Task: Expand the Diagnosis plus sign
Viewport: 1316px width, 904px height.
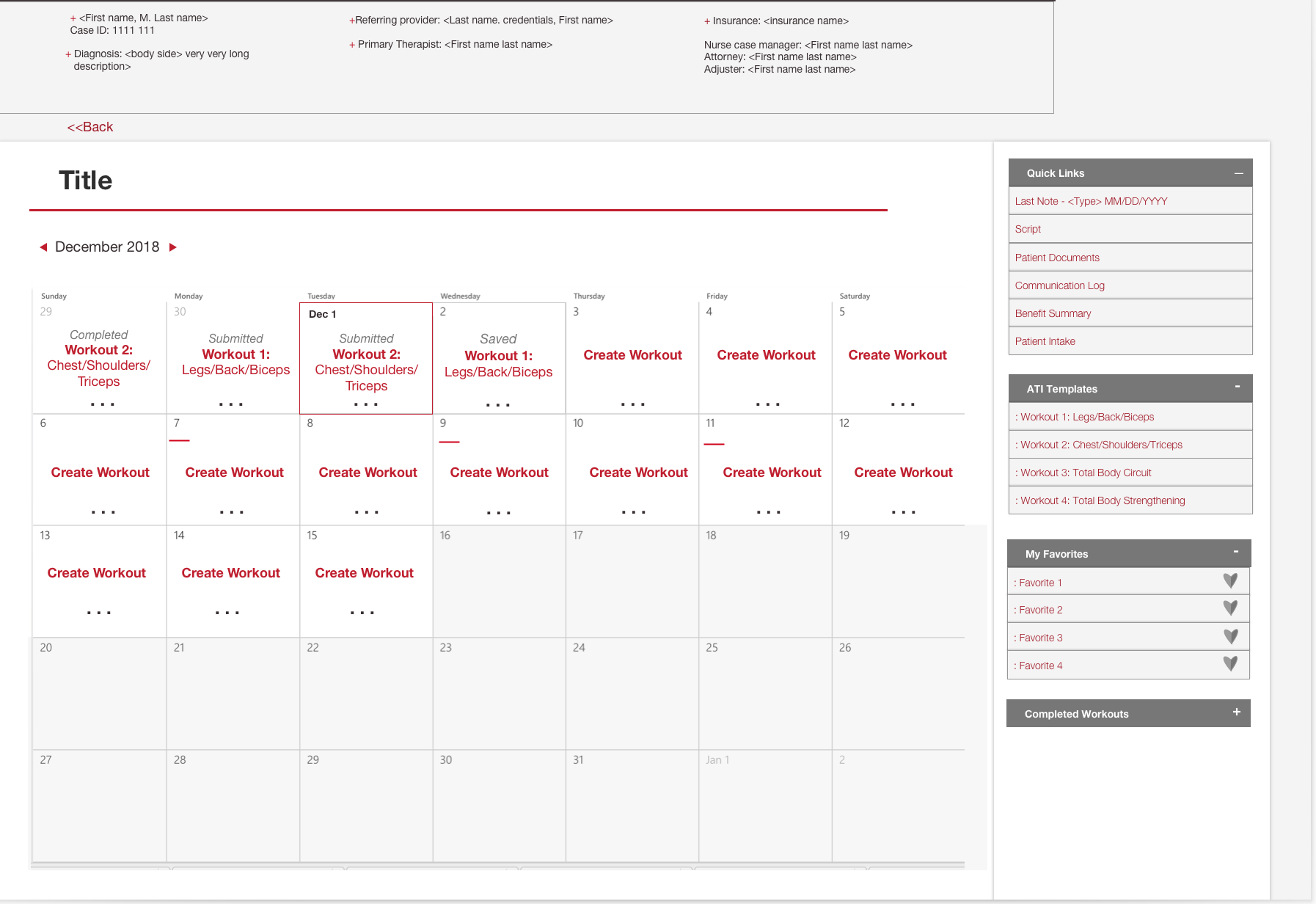Action: (x=68, y=54)
